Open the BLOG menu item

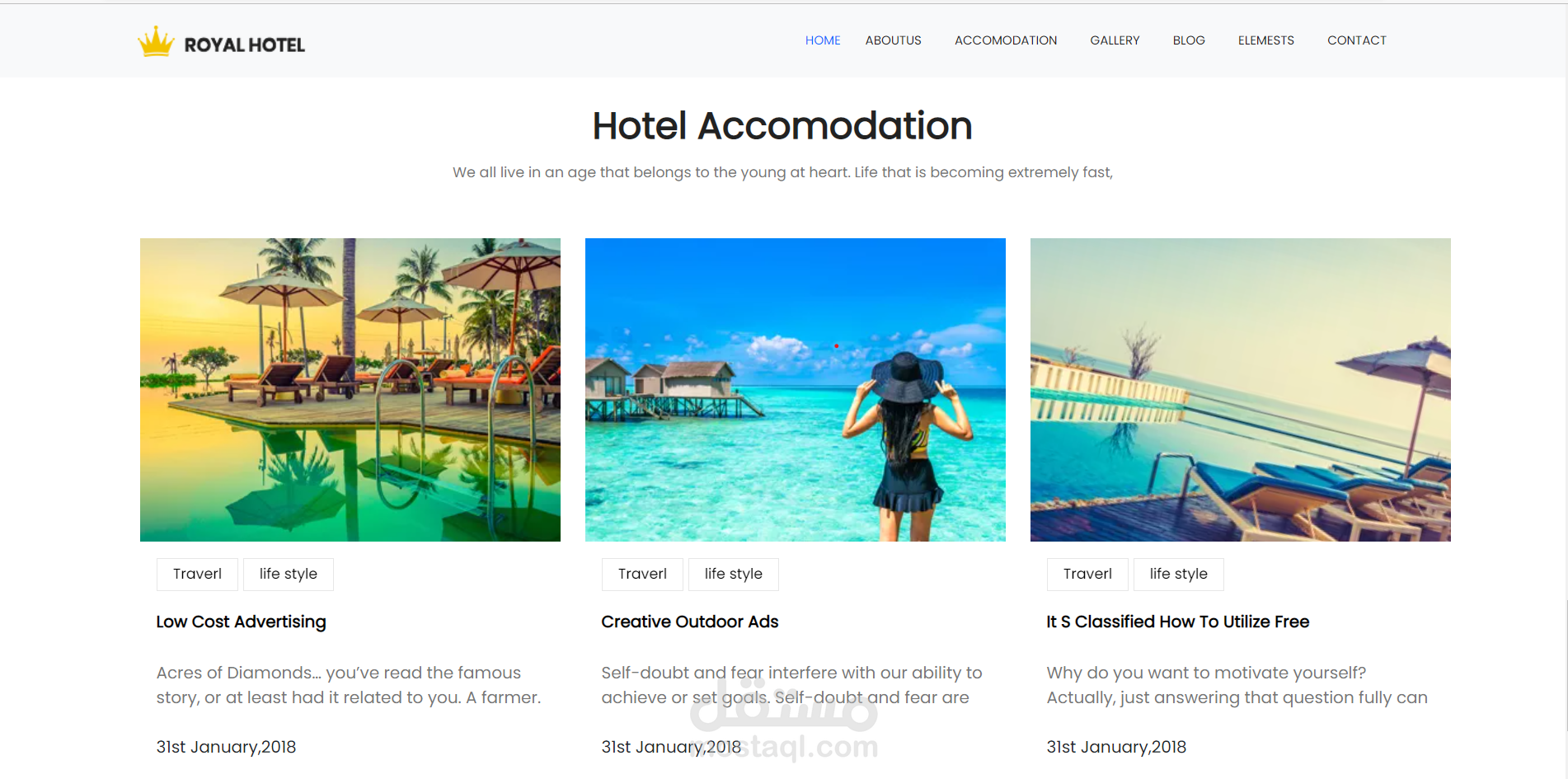(x=1189, y=40)
